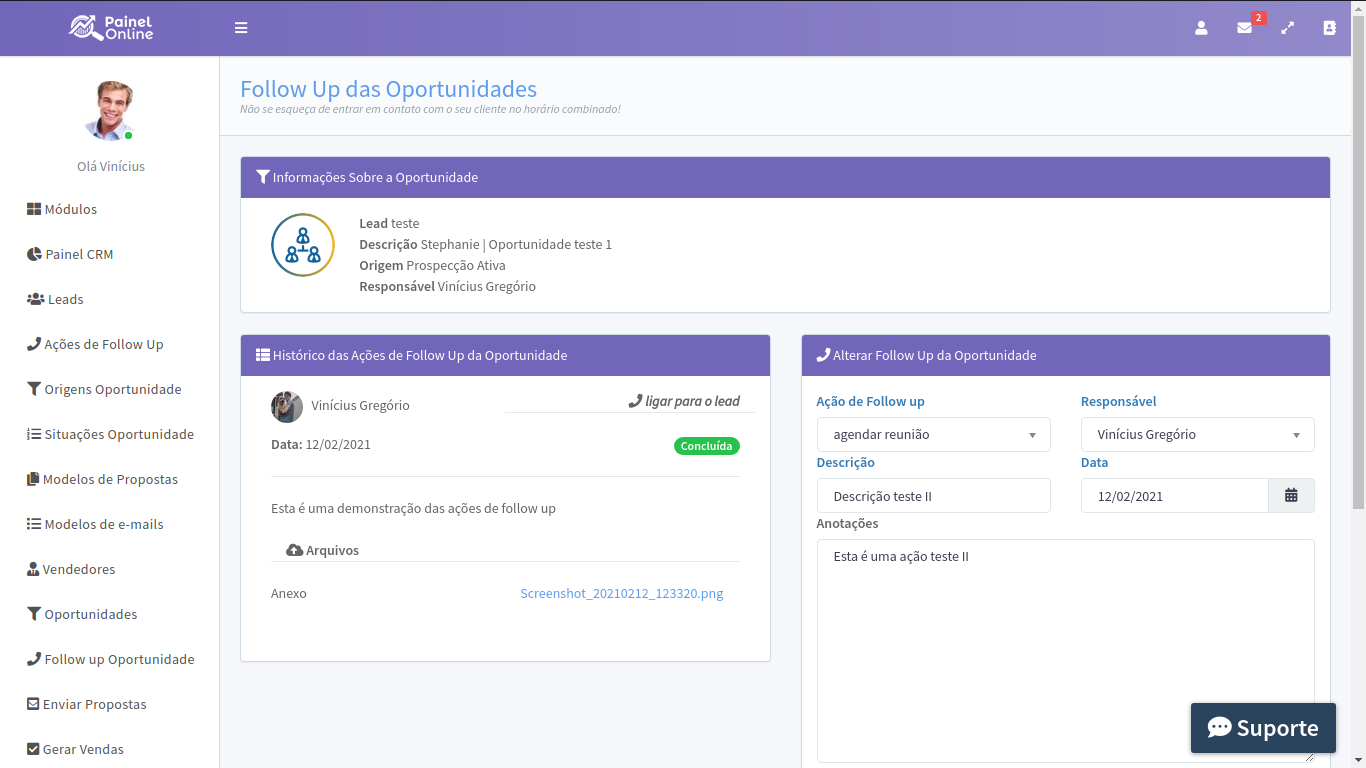
Task: Click the 'Responsável Vinícius Gregório' info line
Action: coord(447,286)
